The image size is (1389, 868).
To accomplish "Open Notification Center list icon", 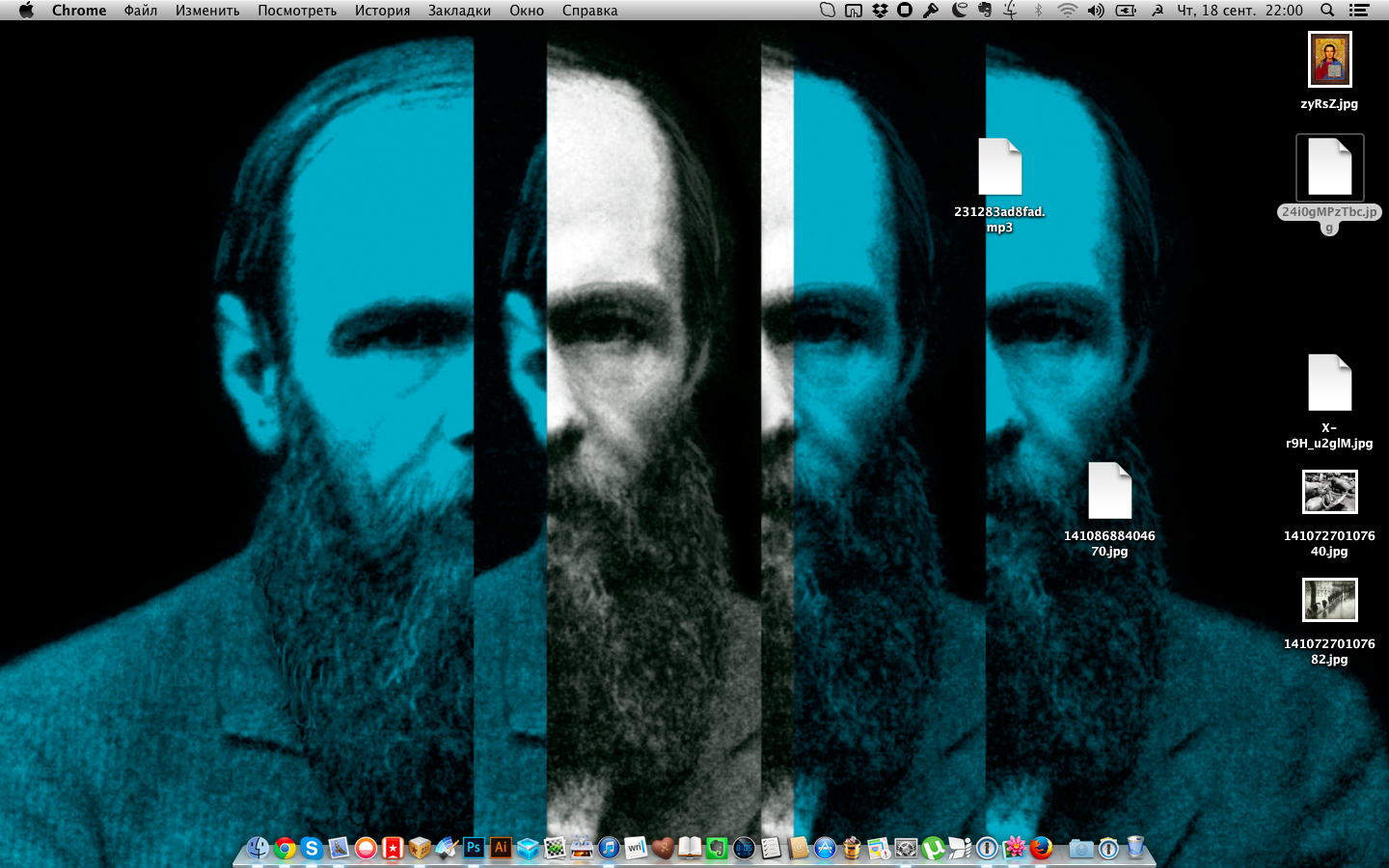I will (1359, 11).
